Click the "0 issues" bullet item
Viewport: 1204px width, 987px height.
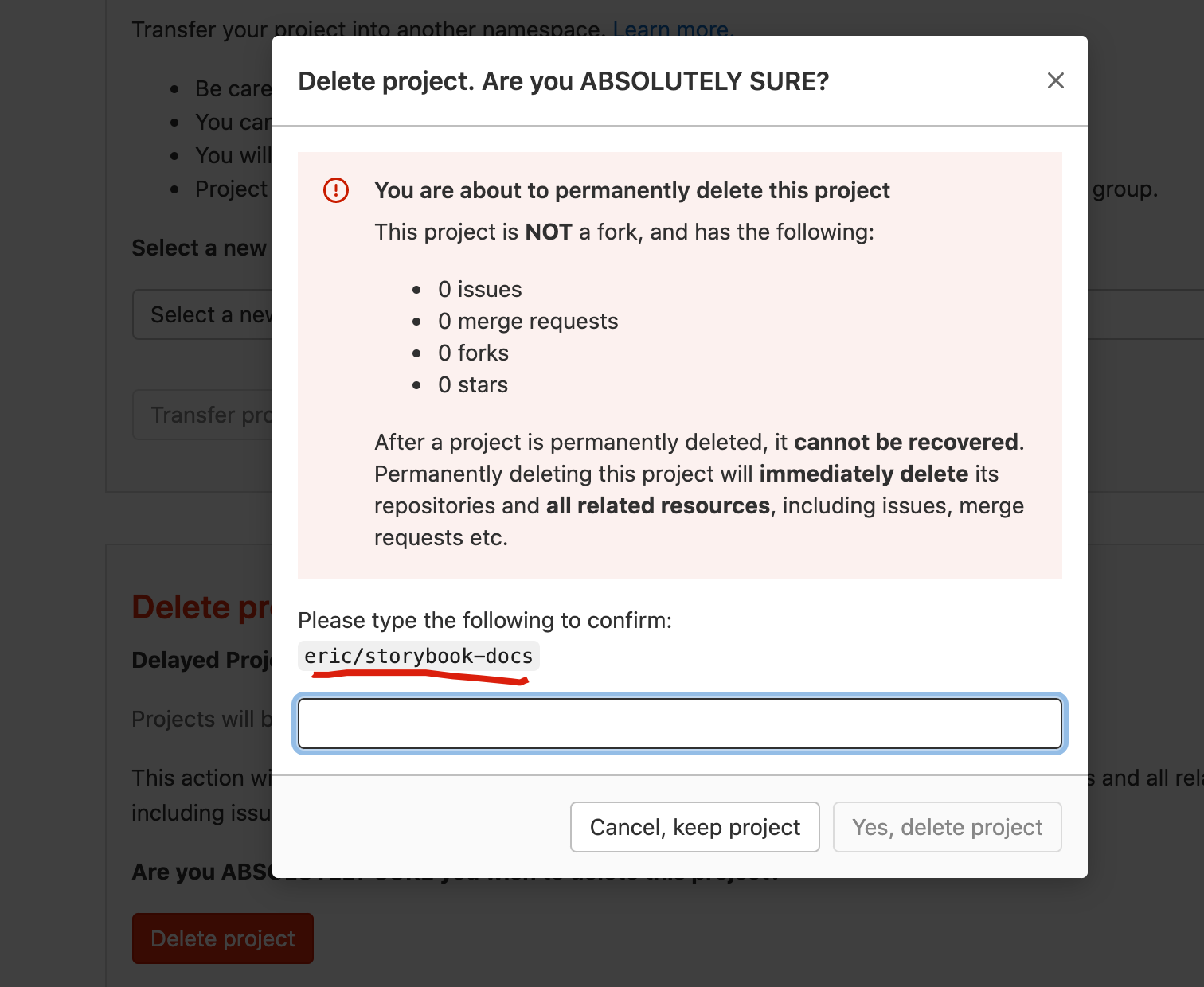pos(479,289)
